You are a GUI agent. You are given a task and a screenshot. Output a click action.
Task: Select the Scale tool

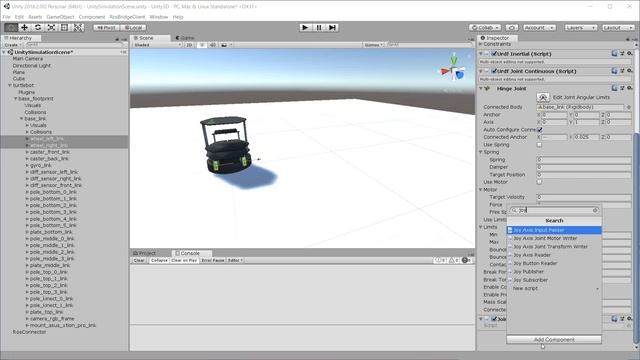pos(51,27)
